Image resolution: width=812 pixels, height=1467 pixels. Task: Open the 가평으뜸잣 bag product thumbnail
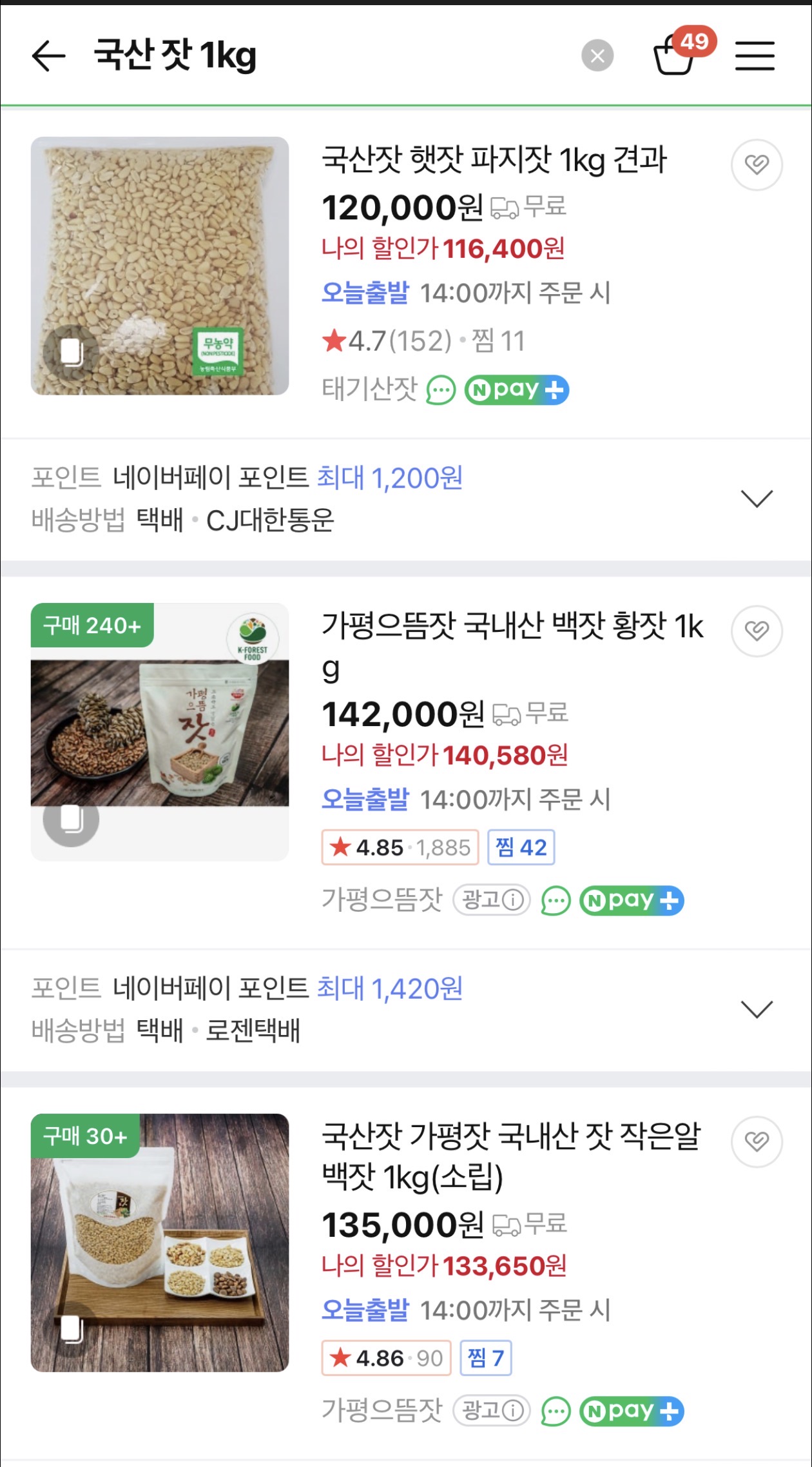click(x=160, y=732)
